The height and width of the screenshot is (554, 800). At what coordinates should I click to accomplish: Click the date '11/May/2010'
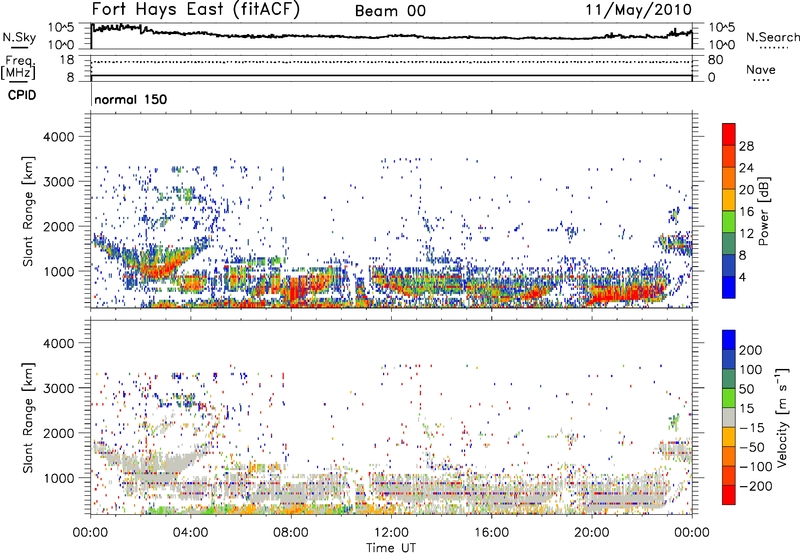pyautogui.click(x=638, y=10)
